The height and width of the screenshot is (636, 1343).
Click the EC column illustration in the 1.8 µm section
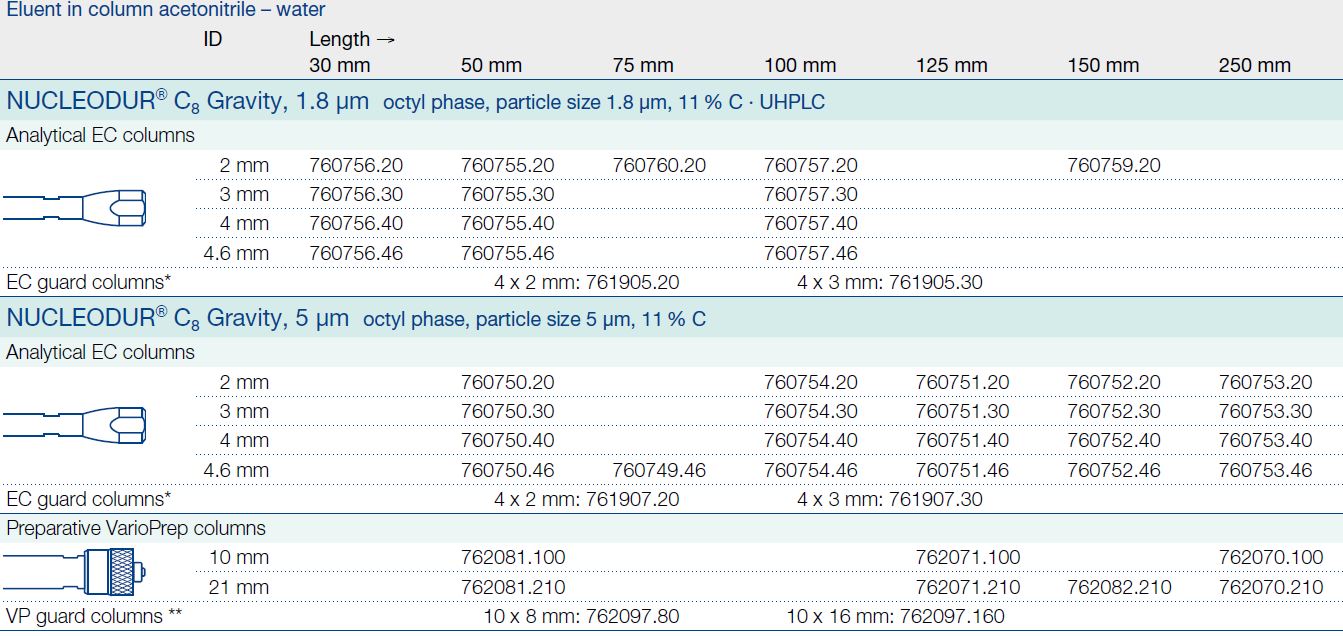75,208
